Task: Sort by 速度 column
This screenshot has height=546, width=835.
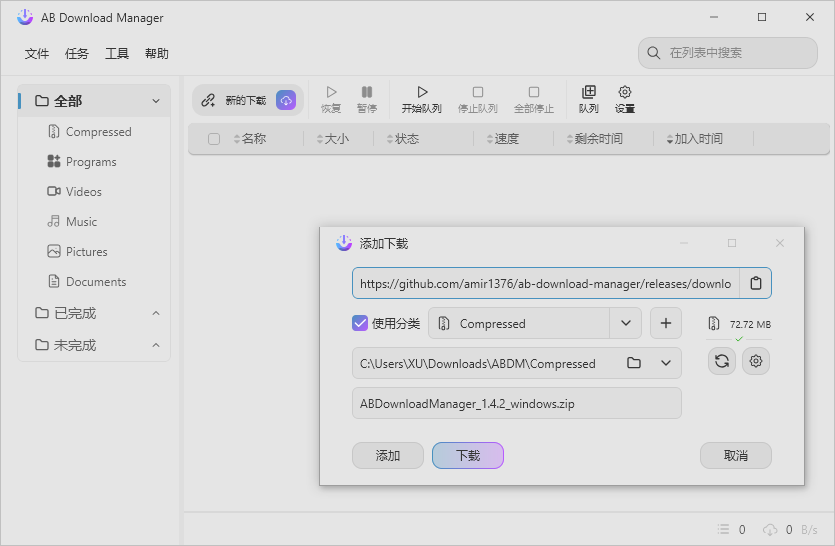Action: pos(503,139)
